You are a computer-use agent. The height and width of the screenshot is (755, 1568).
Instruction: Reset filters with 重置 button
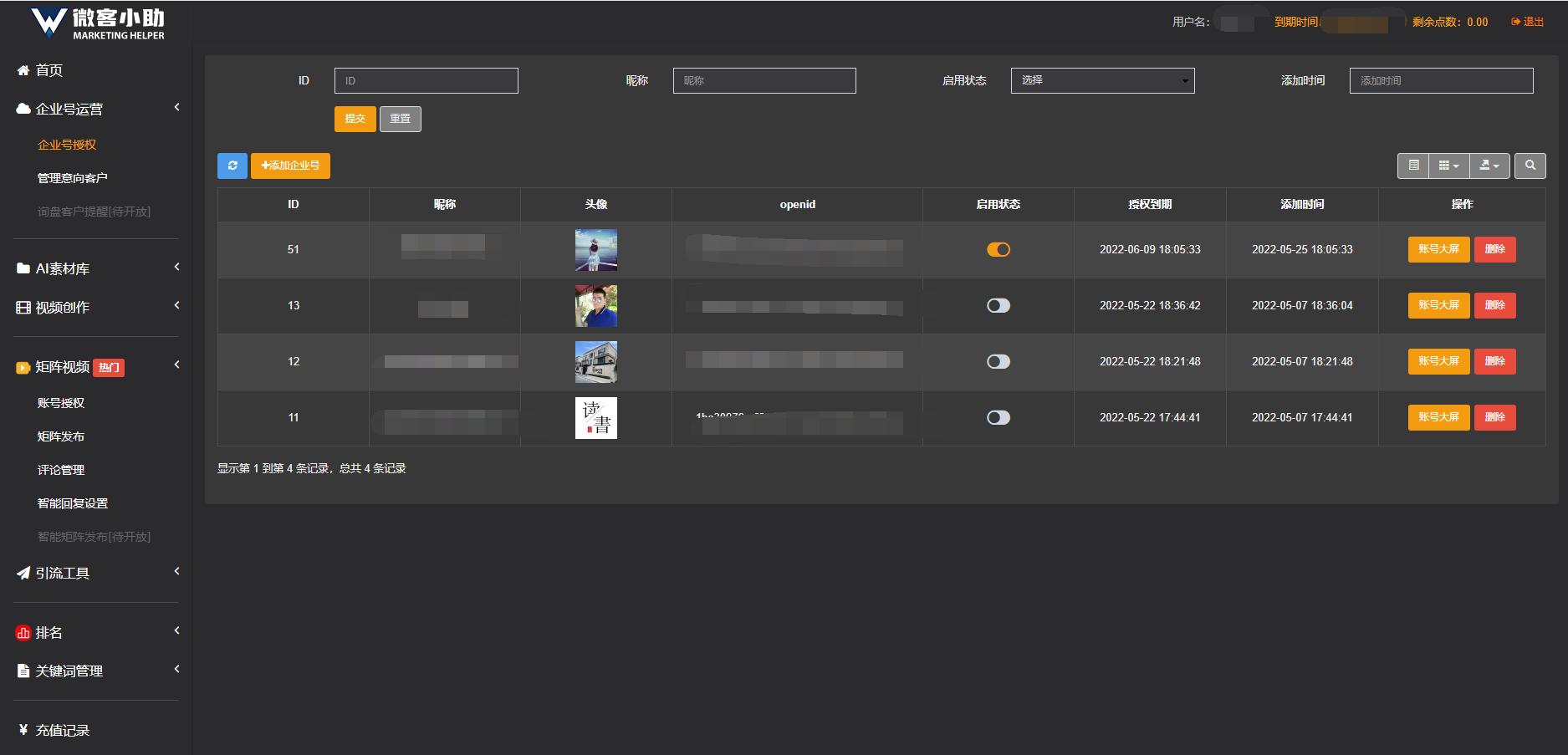click(x=401, y=119)
